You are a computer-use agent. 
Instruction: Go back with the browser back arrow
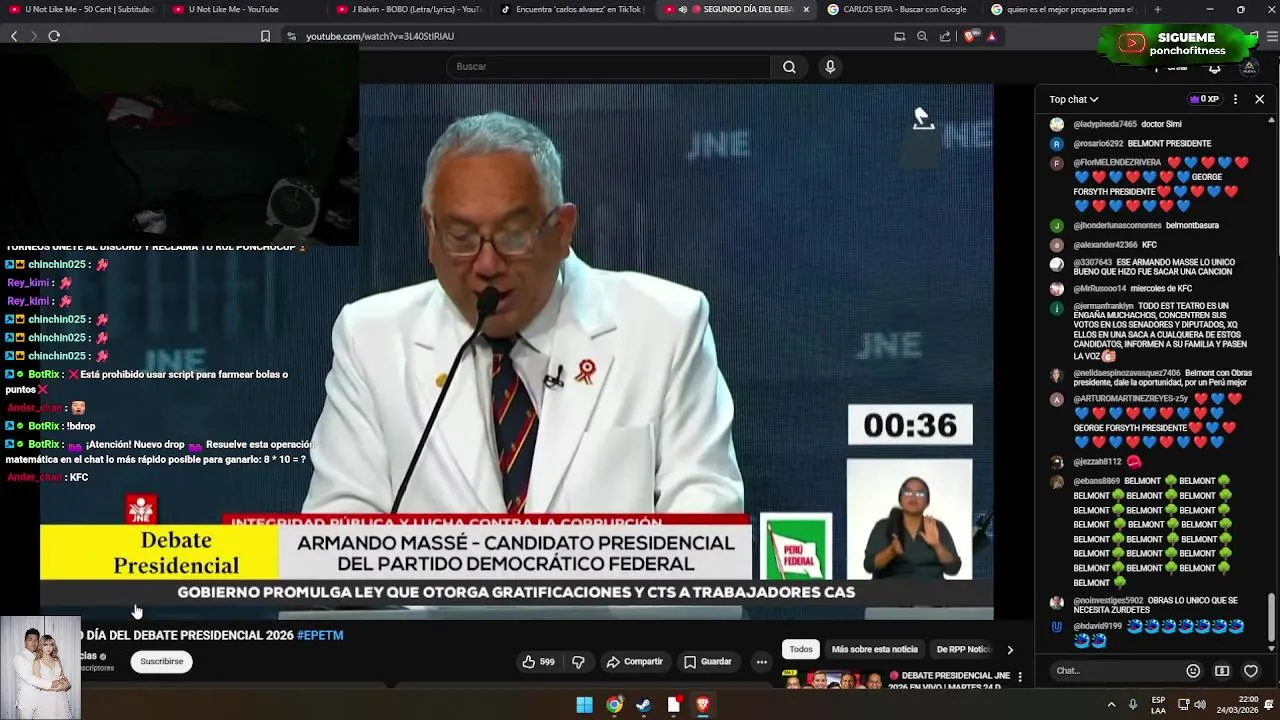click(x=14, y=36)
